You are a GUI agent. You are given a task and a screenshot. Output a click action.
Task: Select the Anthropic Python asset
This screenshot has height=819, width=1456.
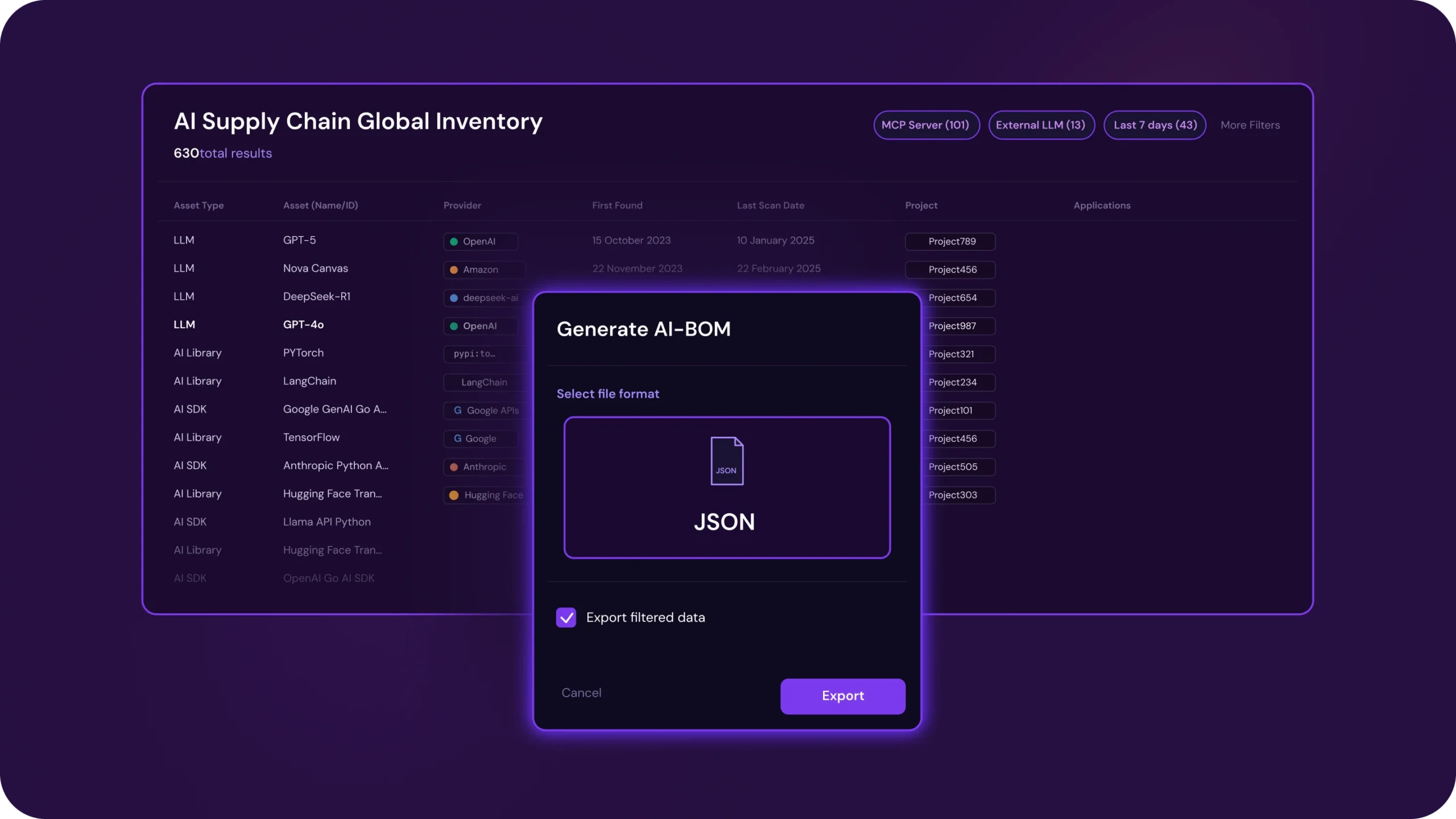pos(336,465)
